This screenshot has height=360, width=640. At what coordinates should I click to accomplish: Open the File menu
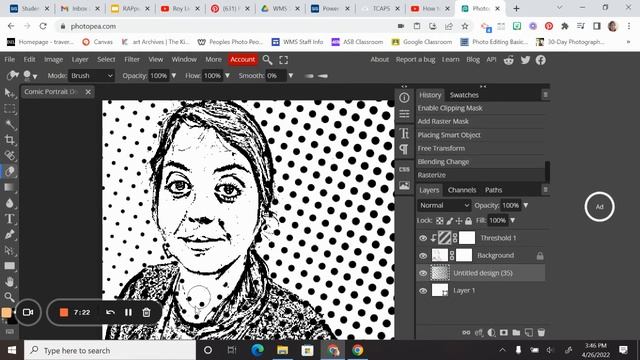[x=9, y=59]
